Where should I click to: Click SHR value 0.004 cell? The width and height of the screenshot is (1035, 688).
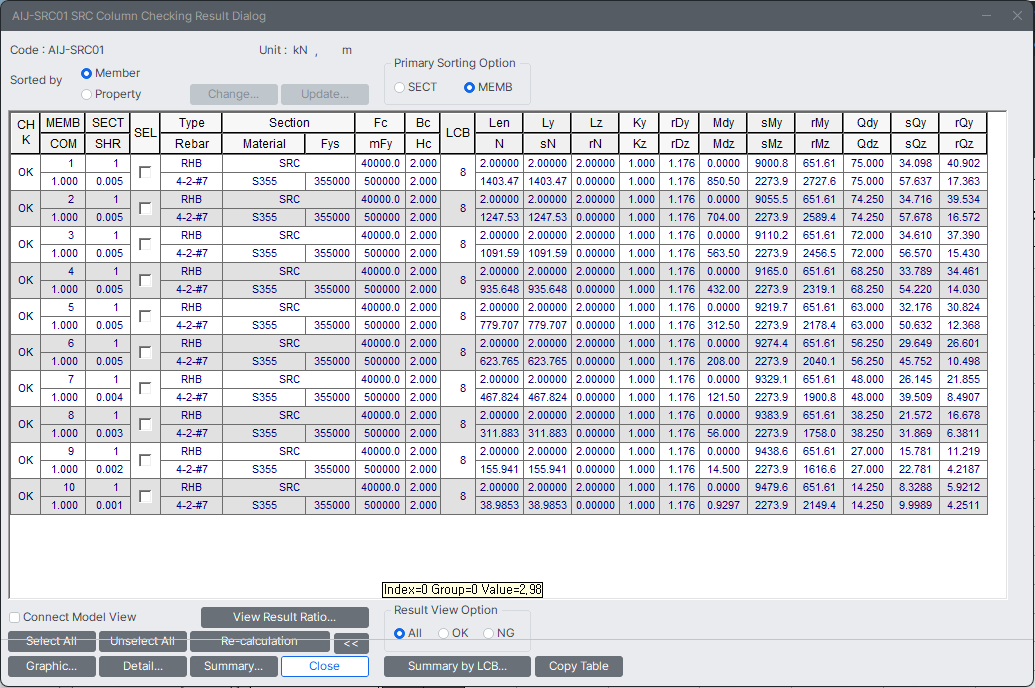(108, 397)
